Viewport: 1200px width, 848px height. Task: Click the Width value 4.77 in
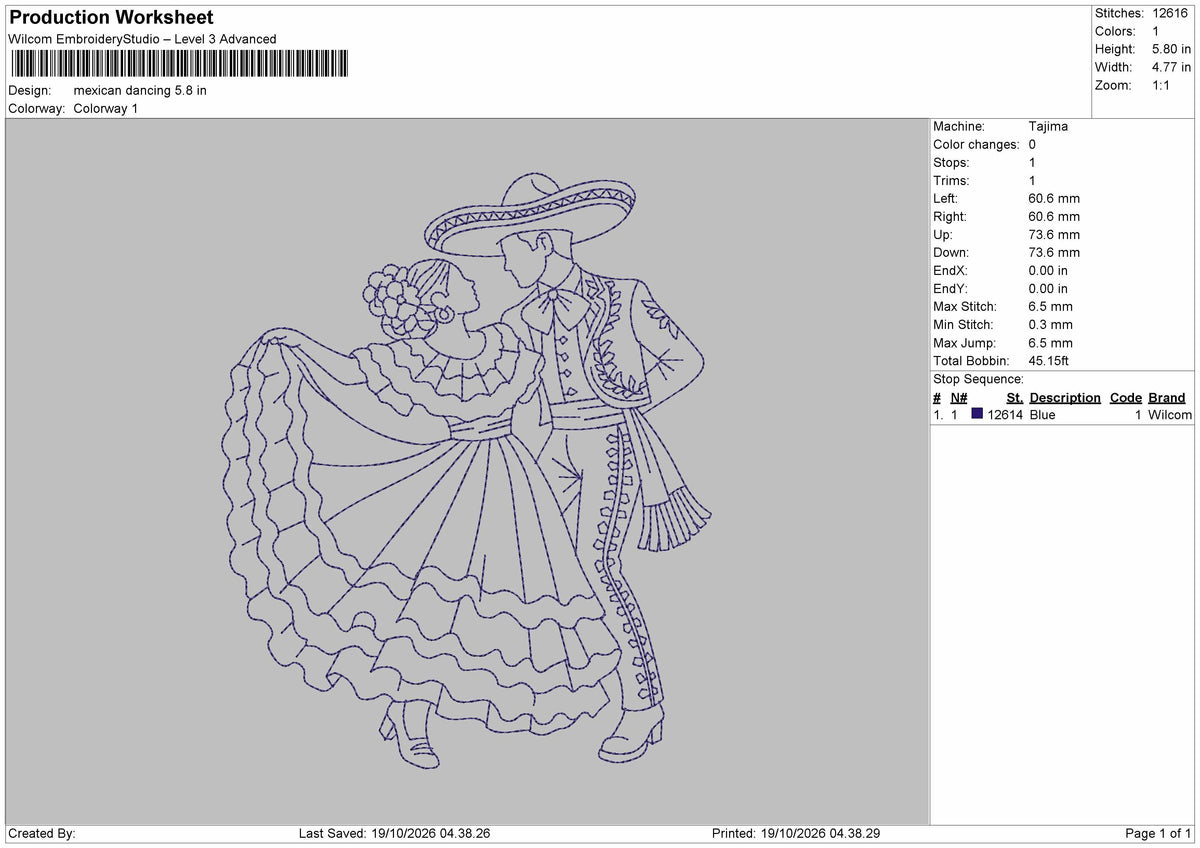click(1171, 67)
